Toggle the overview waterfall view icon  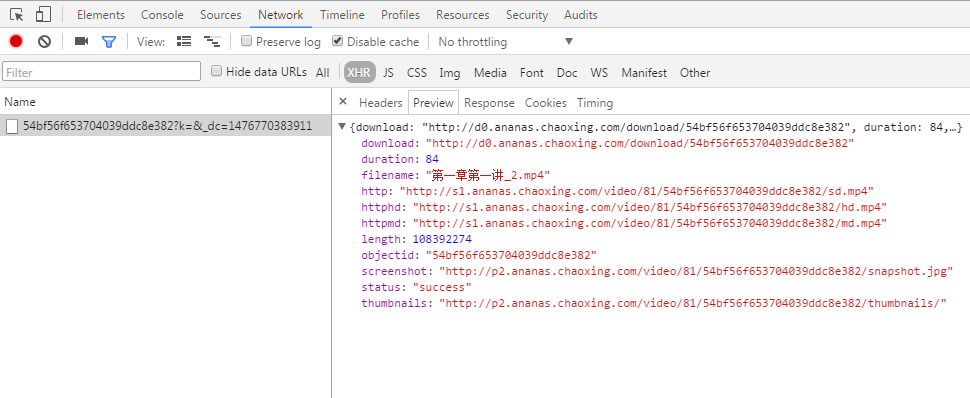212,41
